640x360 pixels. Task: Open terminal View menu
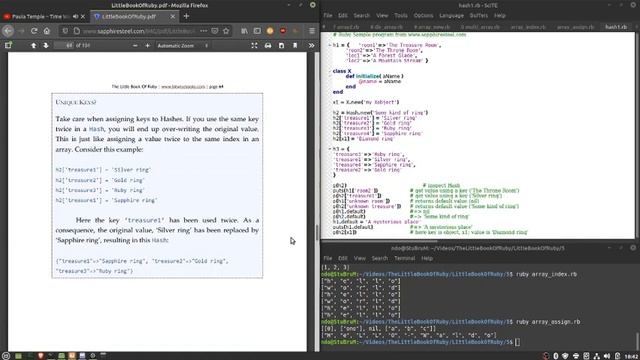[x=360, y=258]
